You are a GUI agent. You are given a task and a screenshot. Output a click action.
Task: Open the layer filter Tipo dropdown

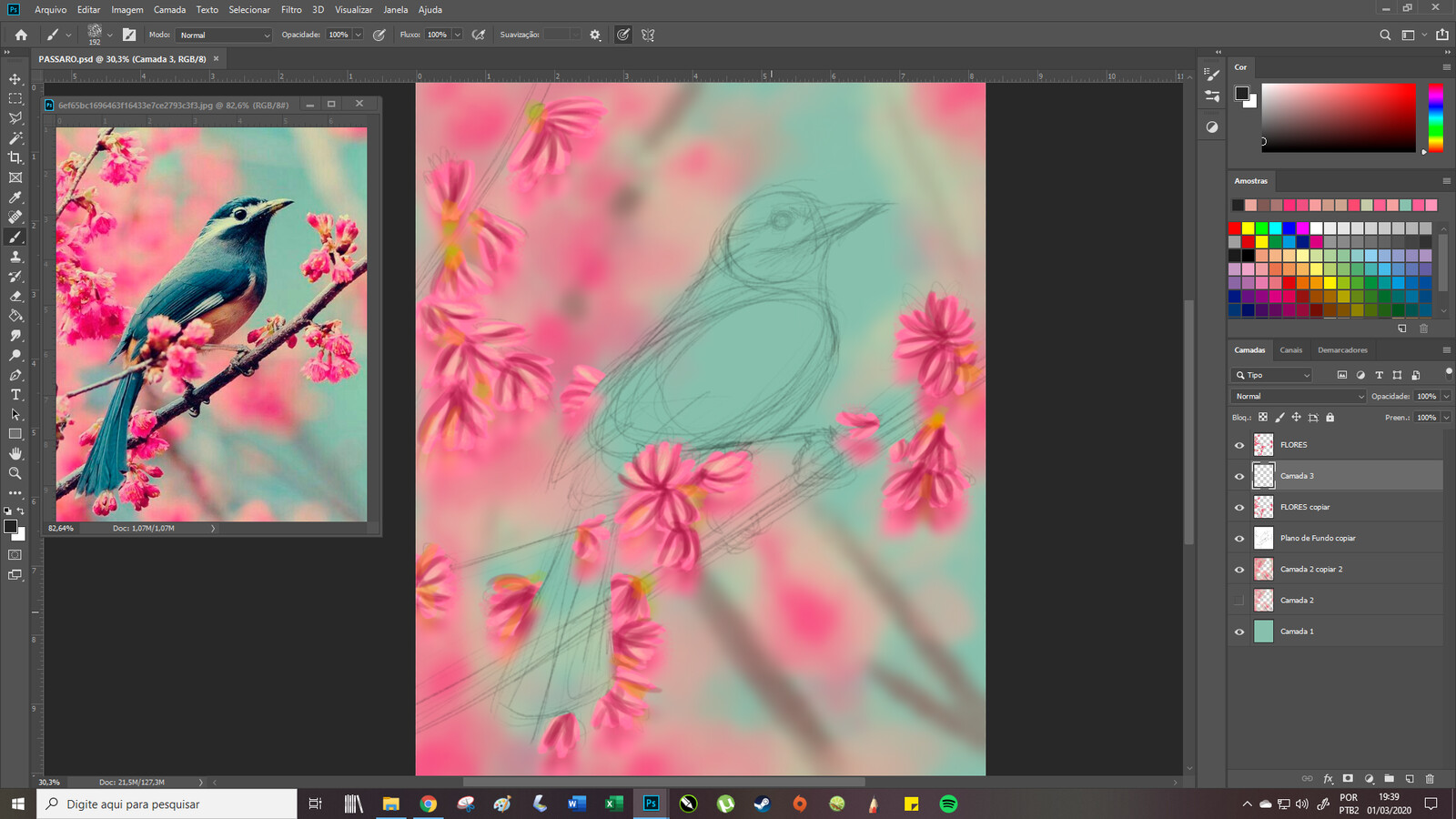[1272, 375]
